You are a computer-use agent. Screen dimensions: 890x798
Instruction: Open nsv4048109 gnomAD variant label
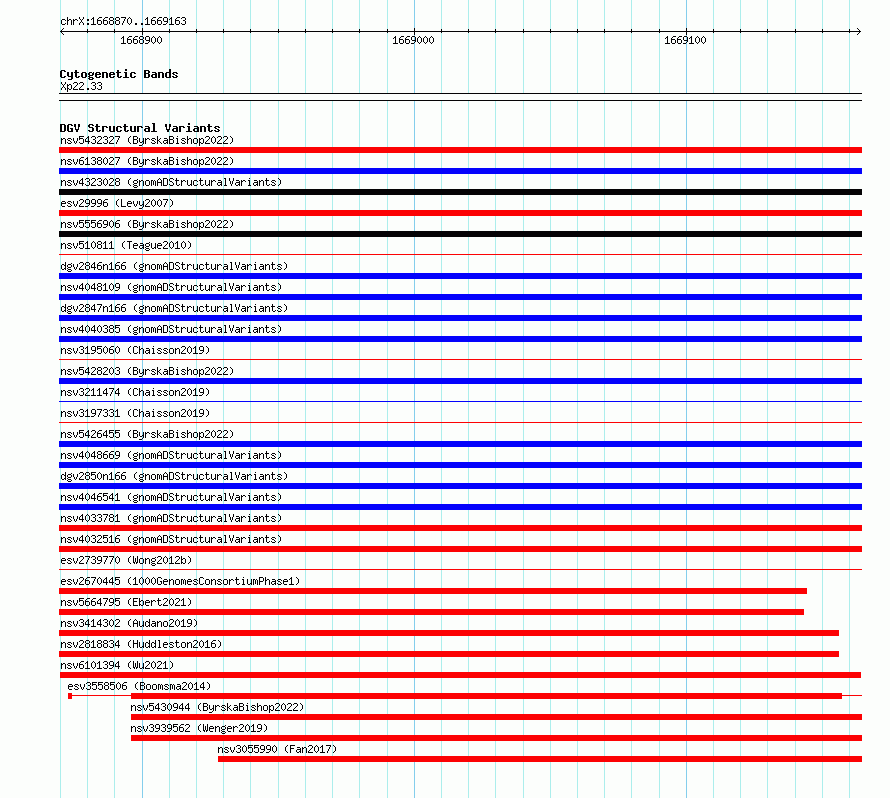[x=171, y=287]
